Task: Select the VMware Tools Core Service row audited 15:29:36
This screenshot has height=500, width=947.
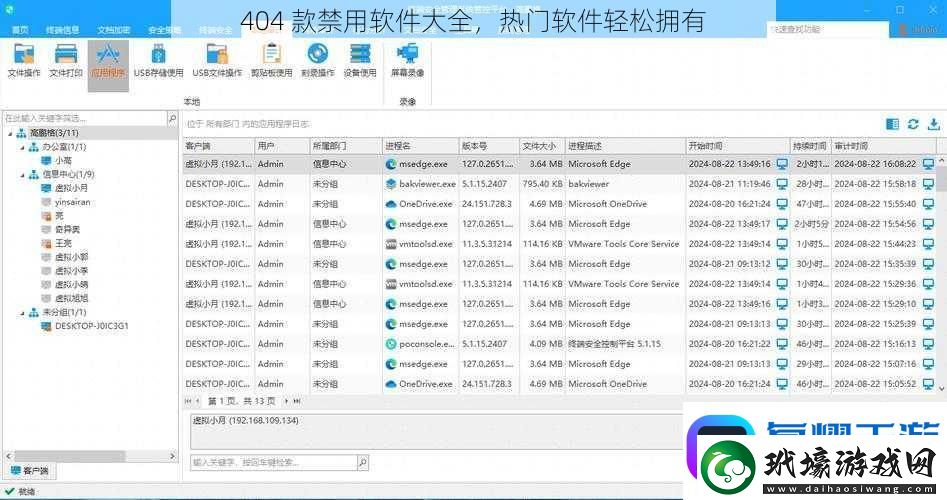Action: coord(559,284)
